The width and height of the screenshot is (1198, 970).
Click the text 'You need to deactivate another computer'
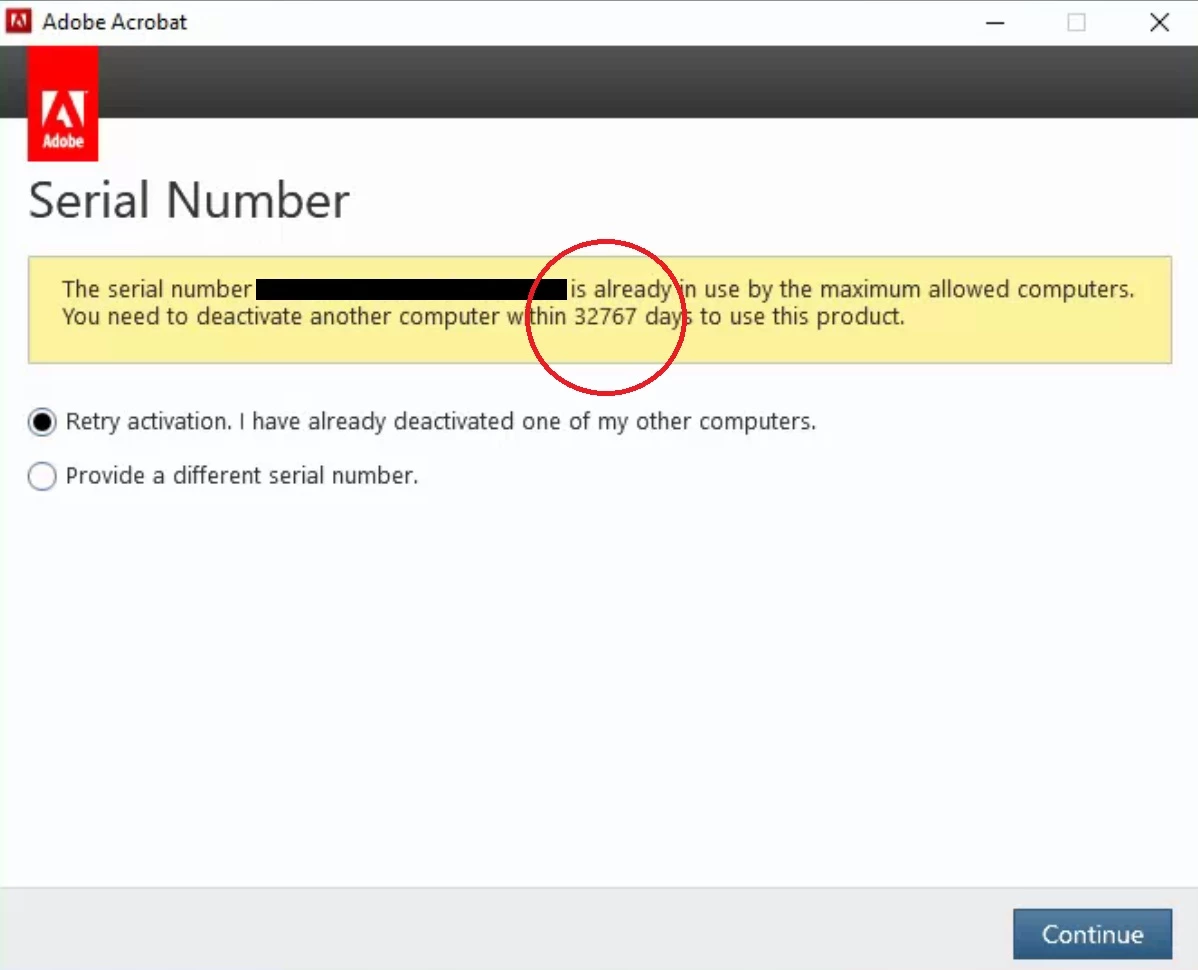click(281, 316)
